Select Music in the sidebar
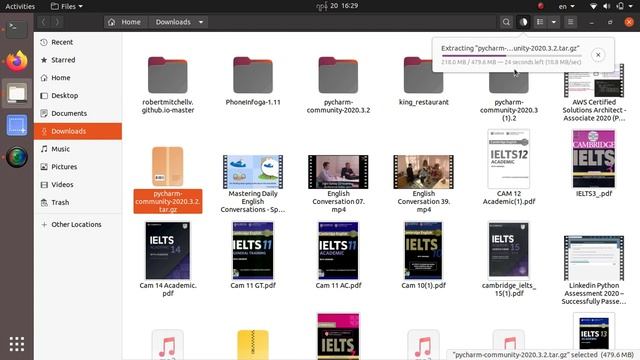 [78, 149]
